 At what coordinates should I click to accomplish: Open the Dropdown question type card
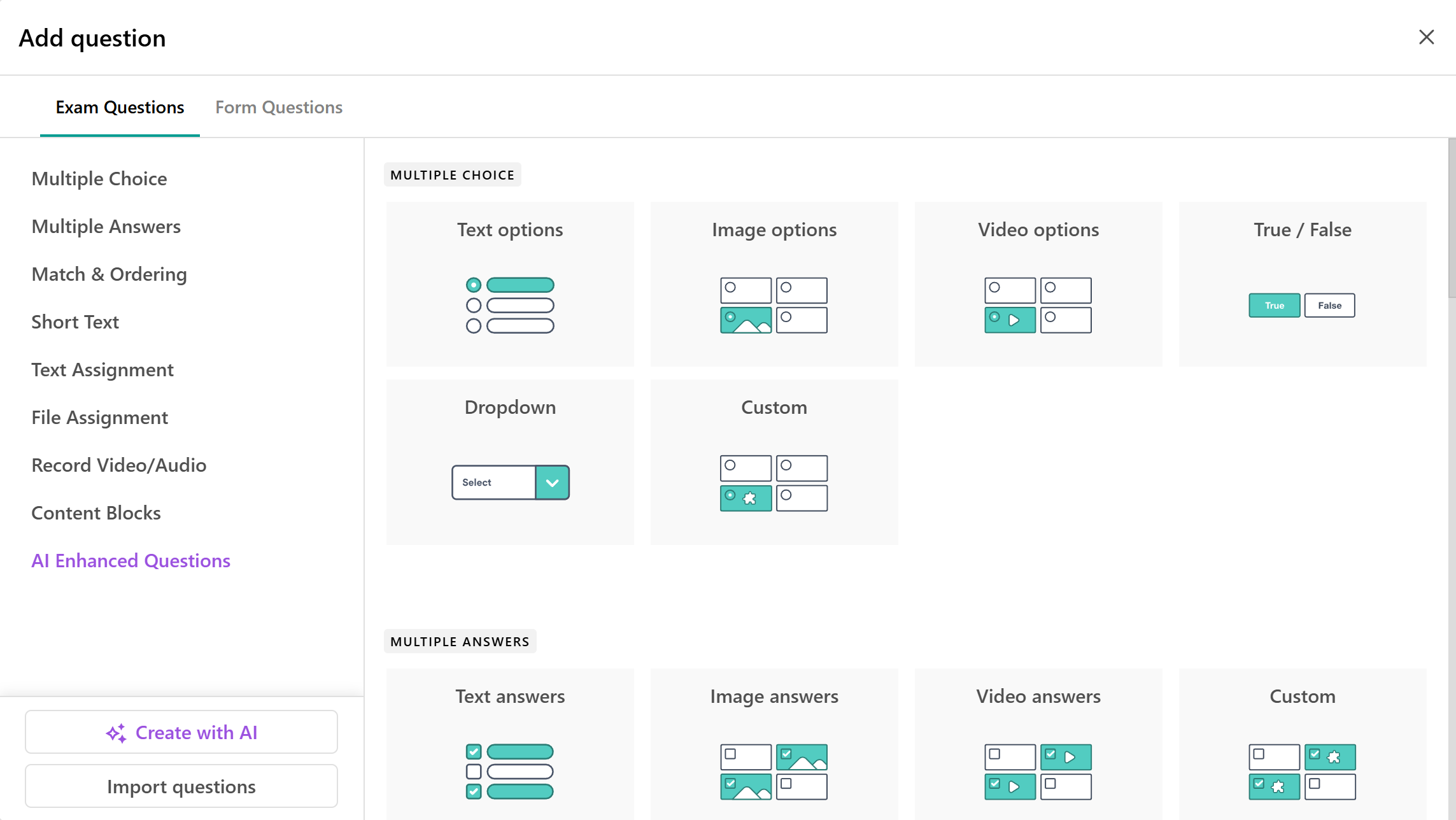click(510, 407)
